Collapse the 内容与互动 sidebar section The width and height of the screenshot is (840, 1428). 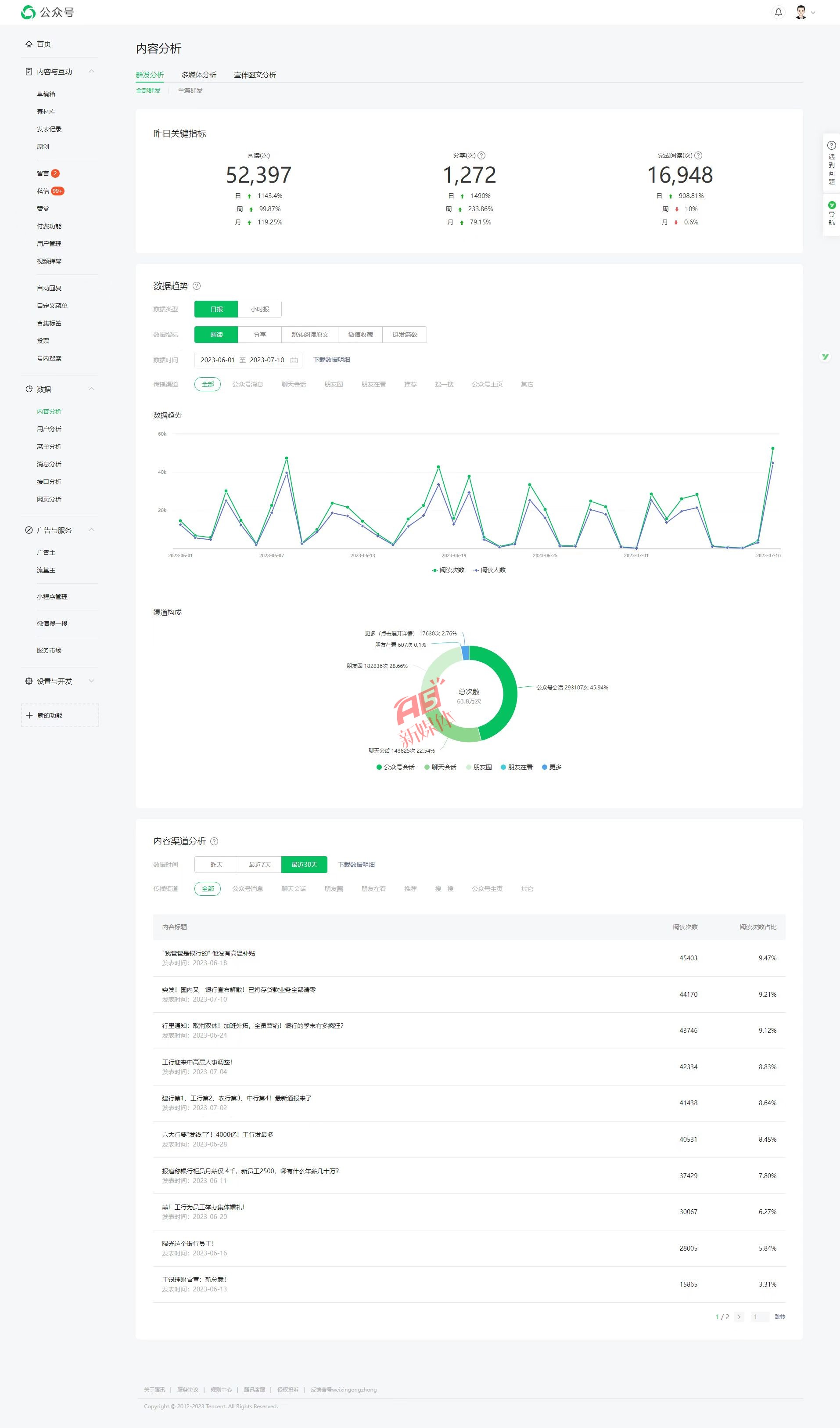point(91,72)
